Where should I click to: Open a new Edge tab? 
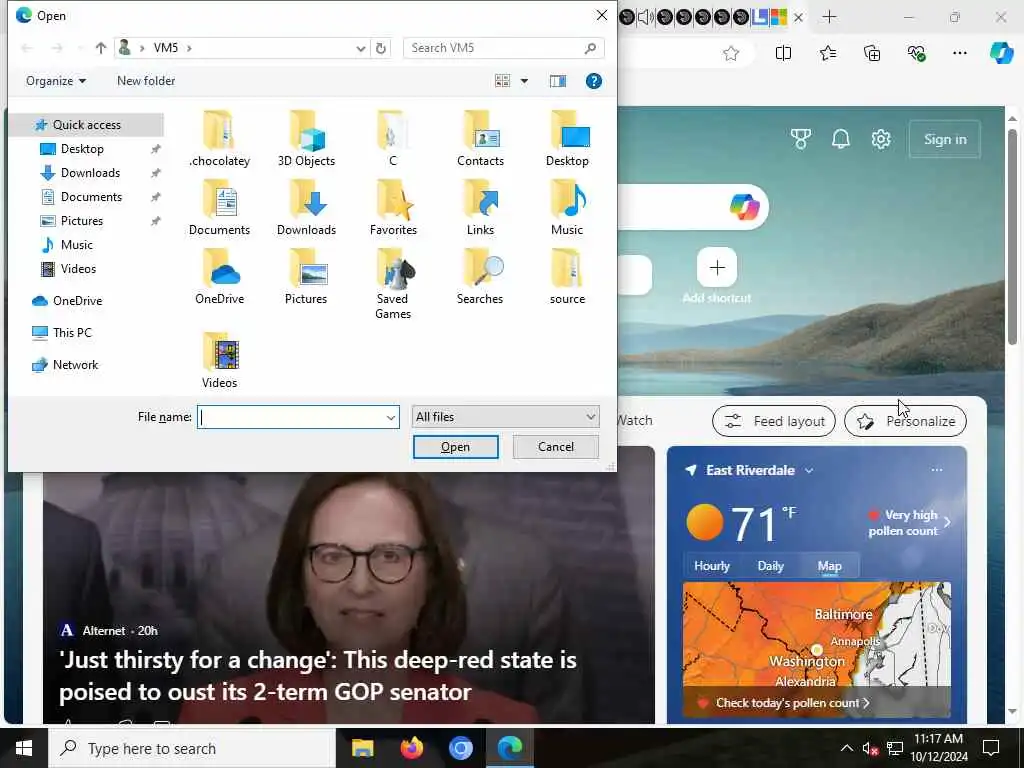pyautogui.click(x=829, y=17)
